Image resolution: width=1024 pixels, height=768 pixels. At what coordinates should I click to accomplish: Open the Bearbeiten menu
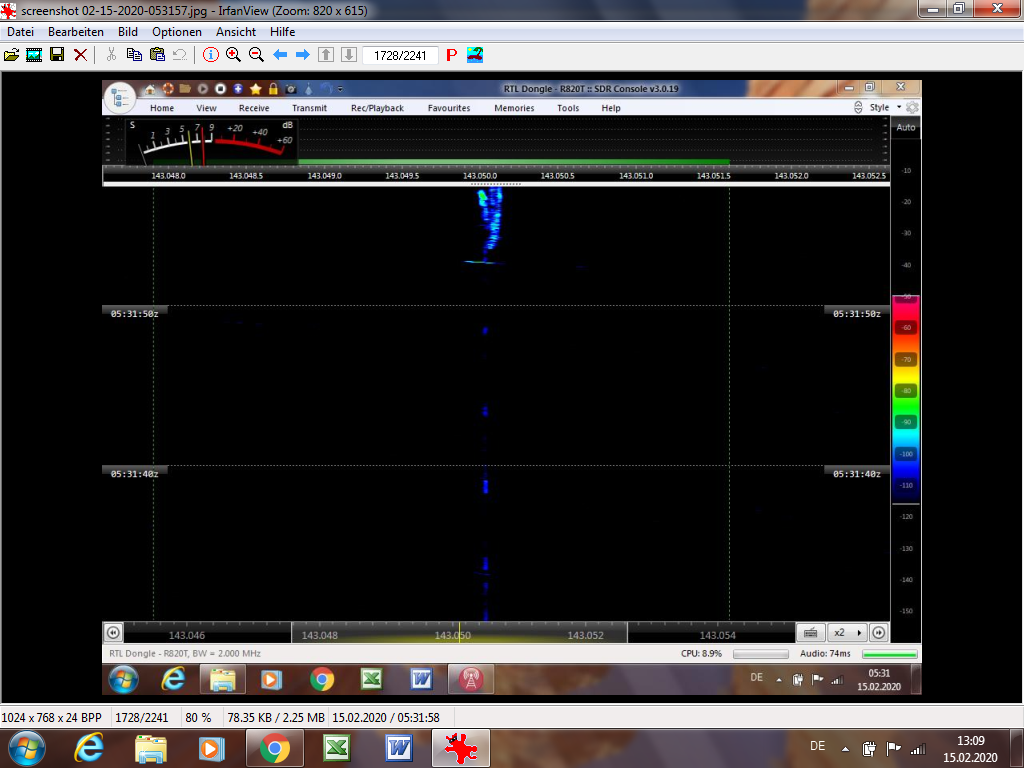pos(76,31)
